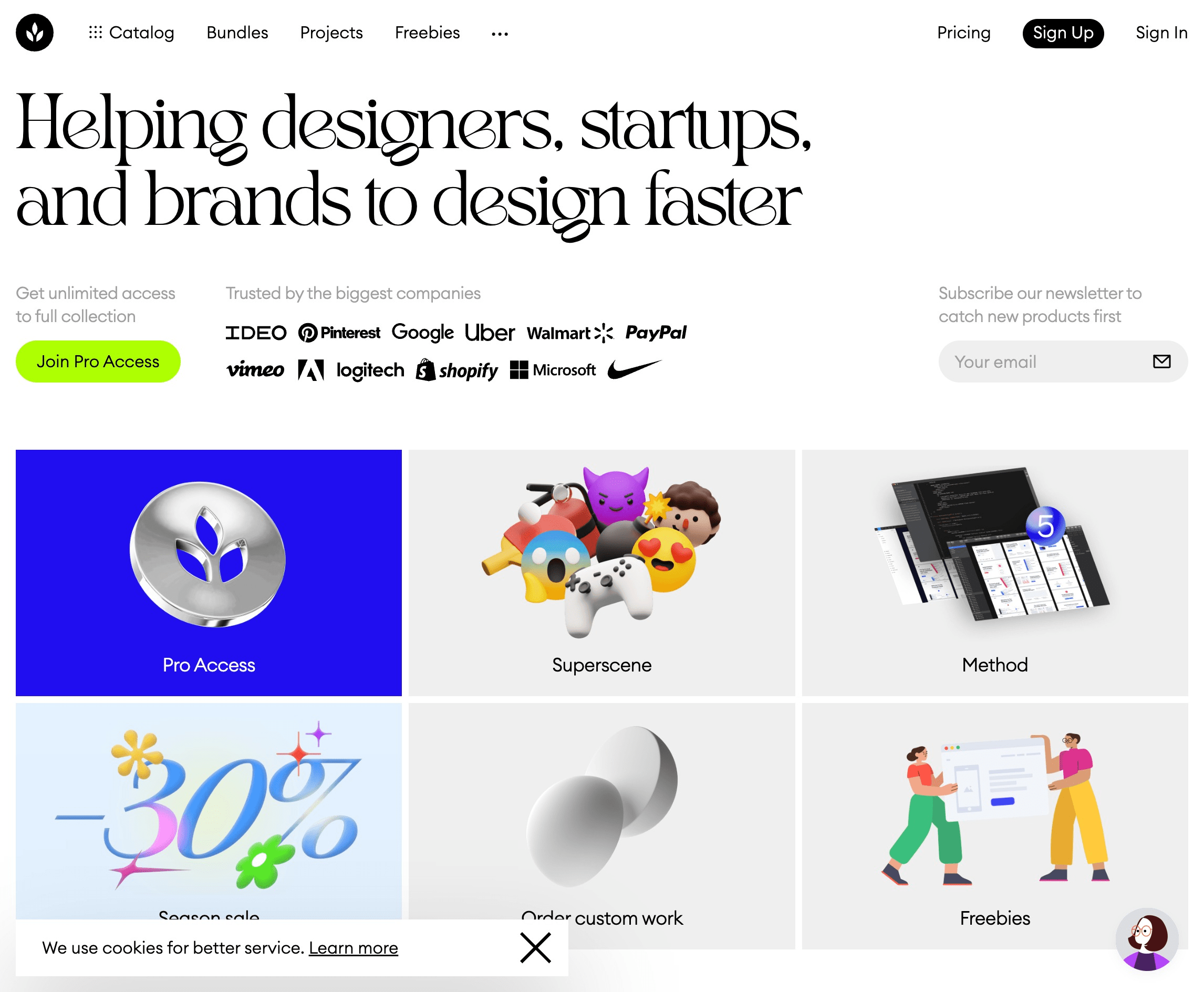Open the Bundles dropdown section
Image resolution: width=1204 pixels, height=992 pixels.
point(237,33)
